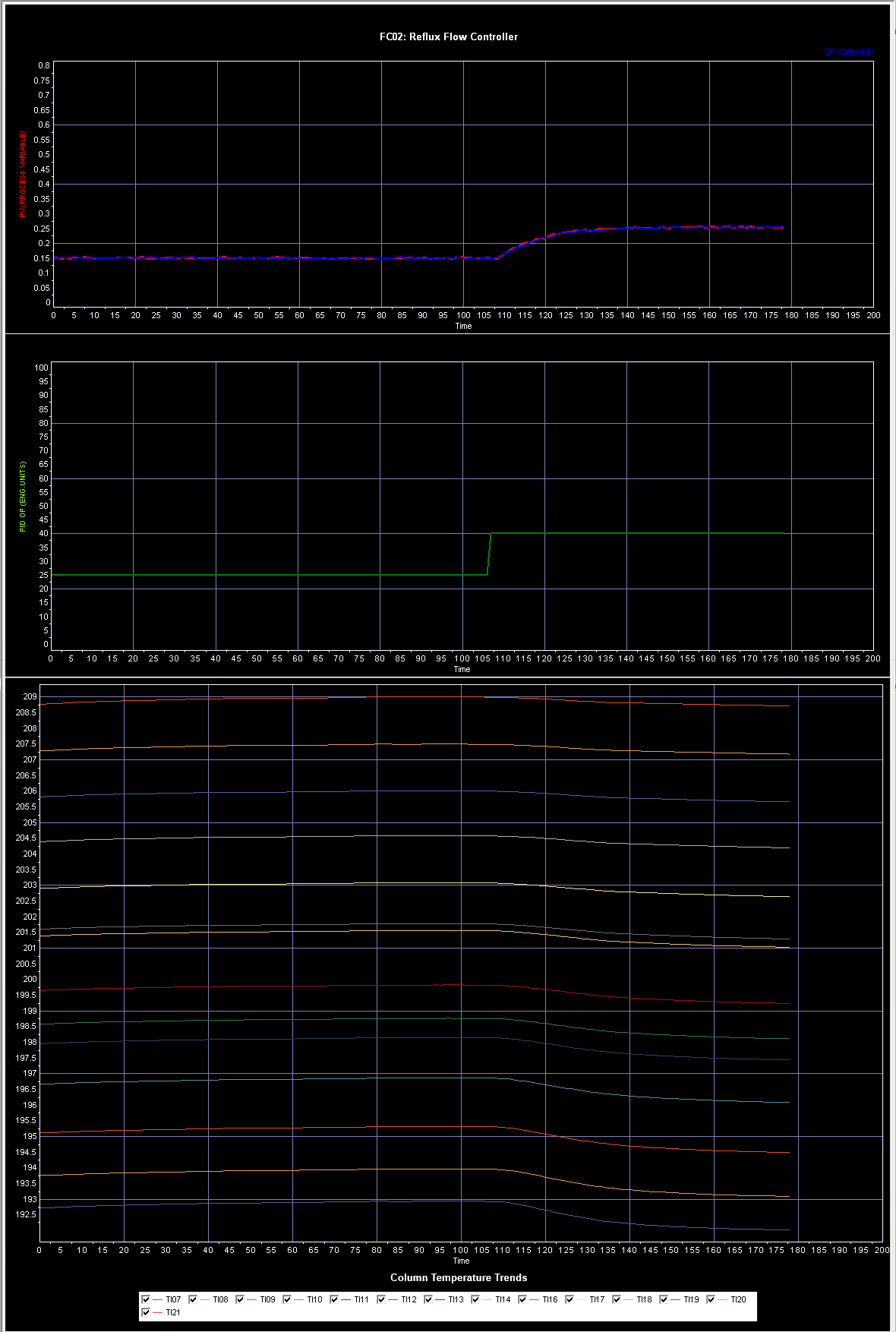896x1332 pixels.
Task: Toggle the TI08 temperature trend checkbox
Action: (193, 1299)
